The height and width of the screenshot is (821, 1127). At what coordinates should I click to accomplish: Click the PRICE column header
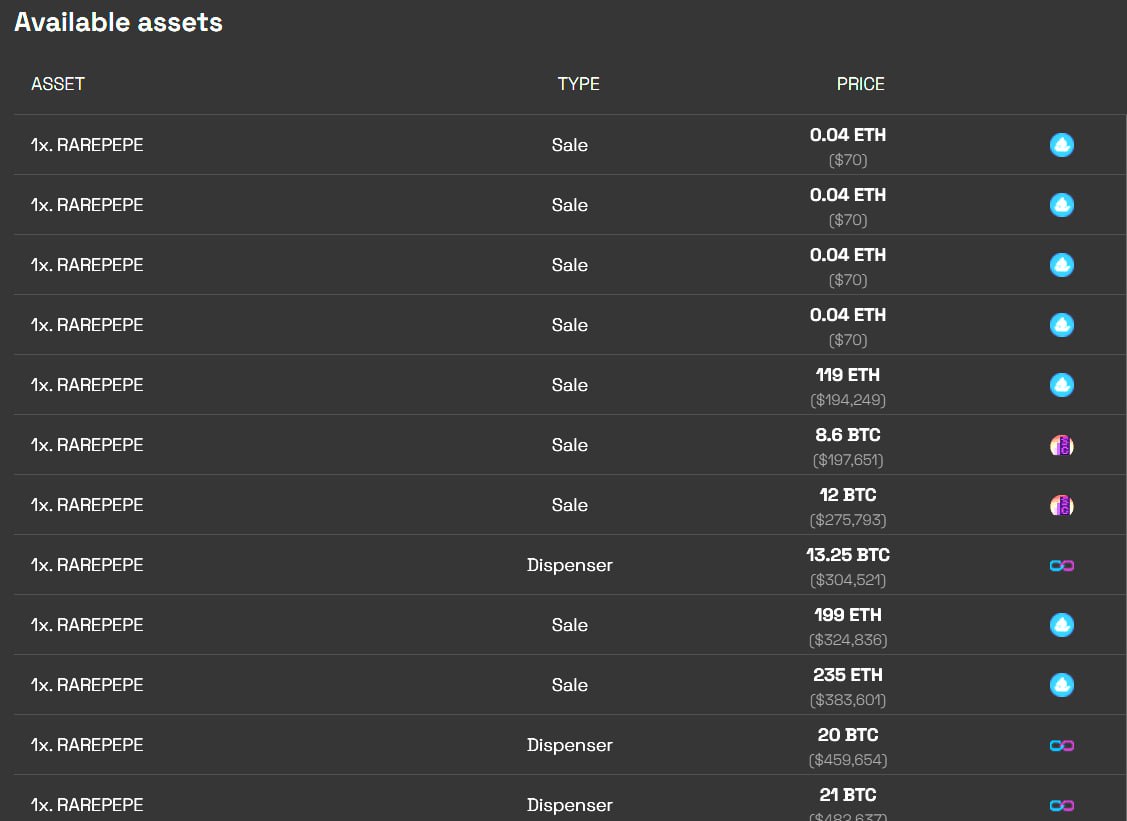tap(860, 84)
